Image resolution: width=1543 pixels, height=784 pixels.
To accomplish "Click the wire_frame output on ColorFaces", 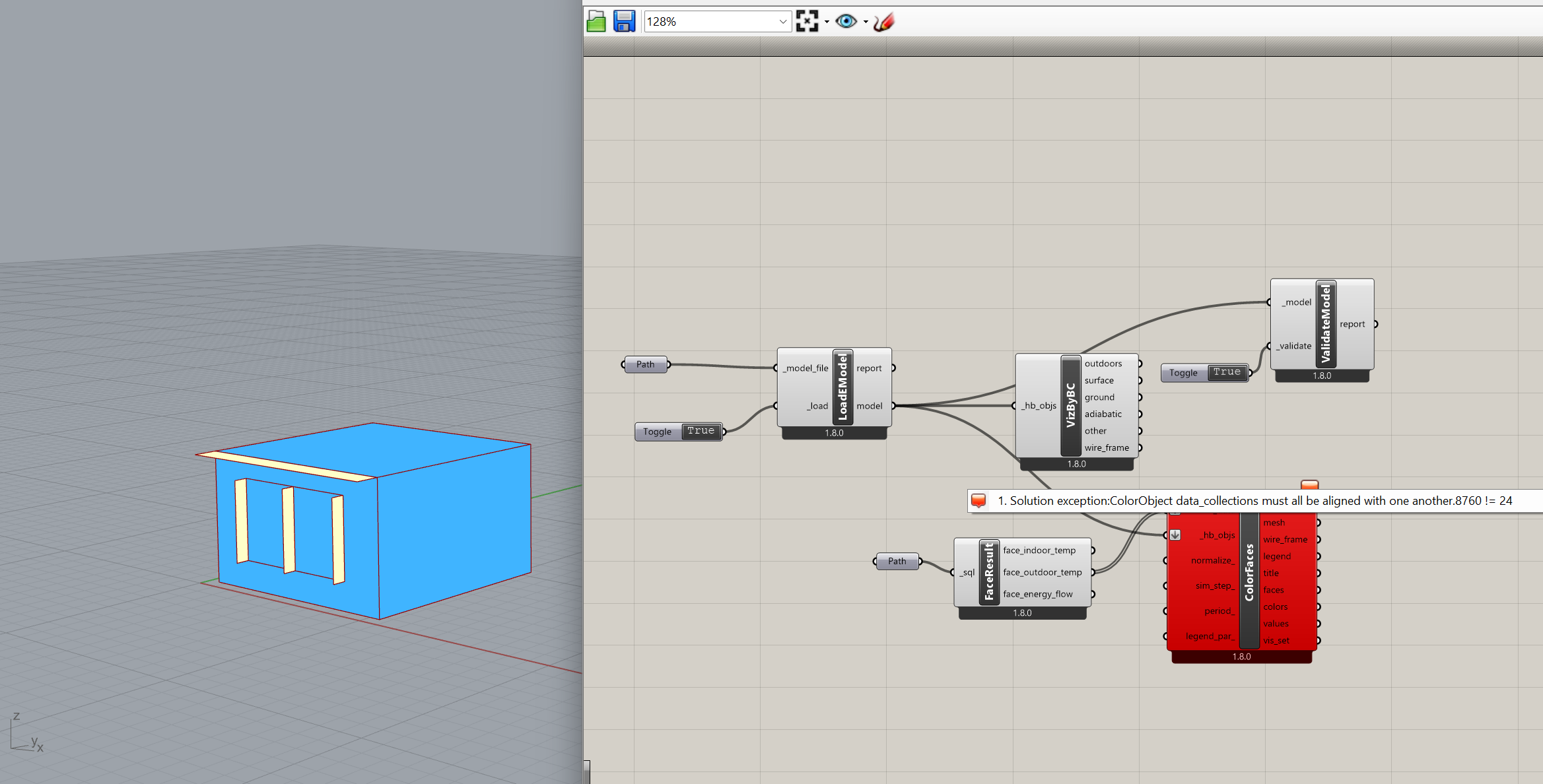I will coord(1285,539).
